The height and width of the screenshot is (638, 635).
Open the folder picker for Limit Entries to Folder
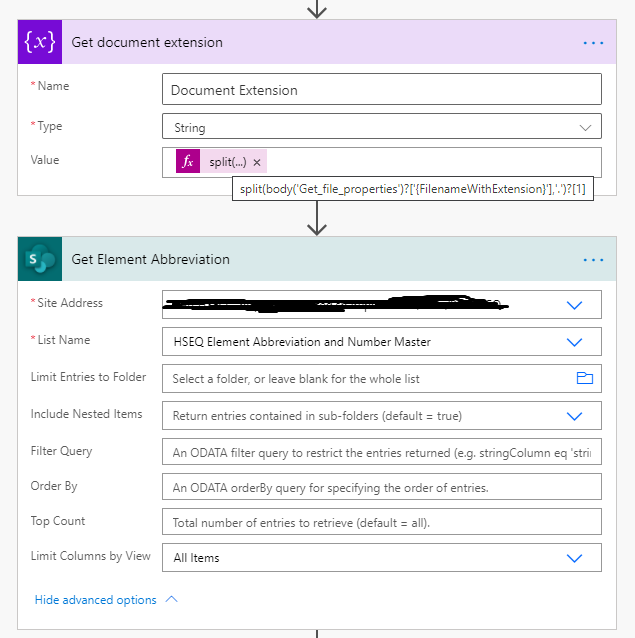585,378
